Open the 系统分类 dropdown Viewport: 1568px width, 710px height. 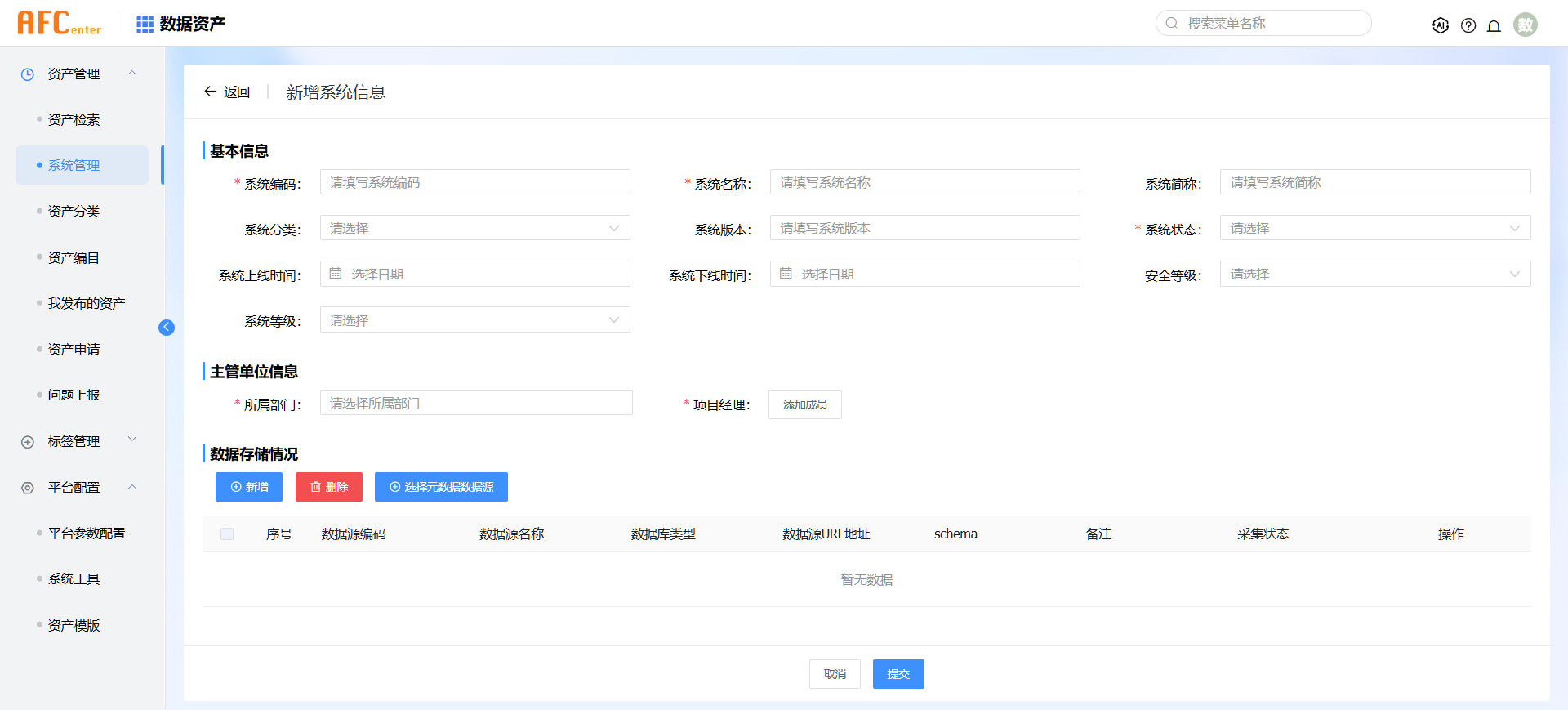[x=474, y=228]
